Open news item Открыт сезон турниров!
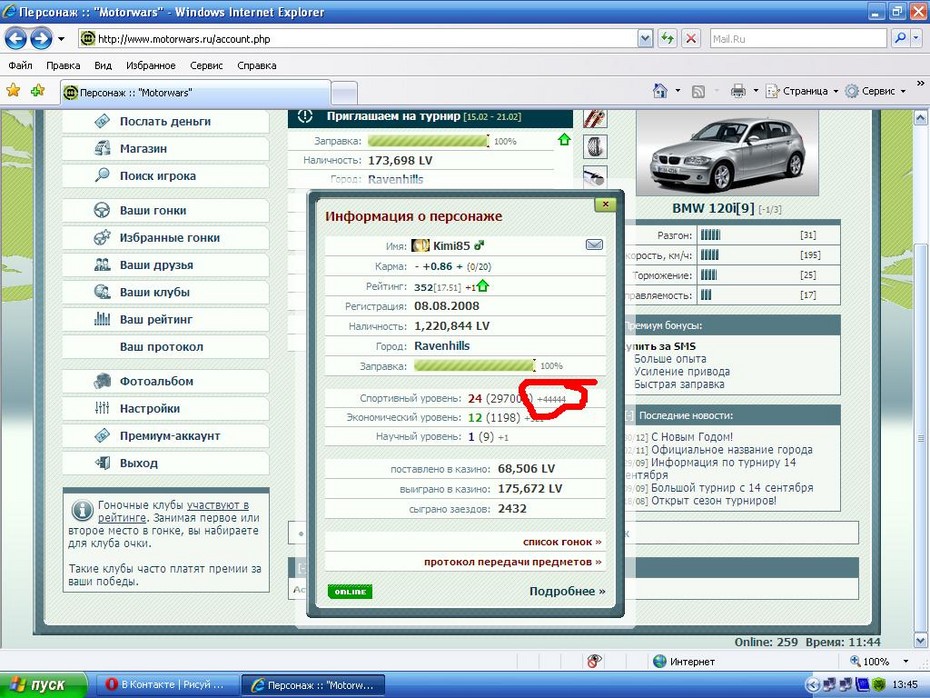Viewport: 930px width, 698px height. tap(714, 501)
